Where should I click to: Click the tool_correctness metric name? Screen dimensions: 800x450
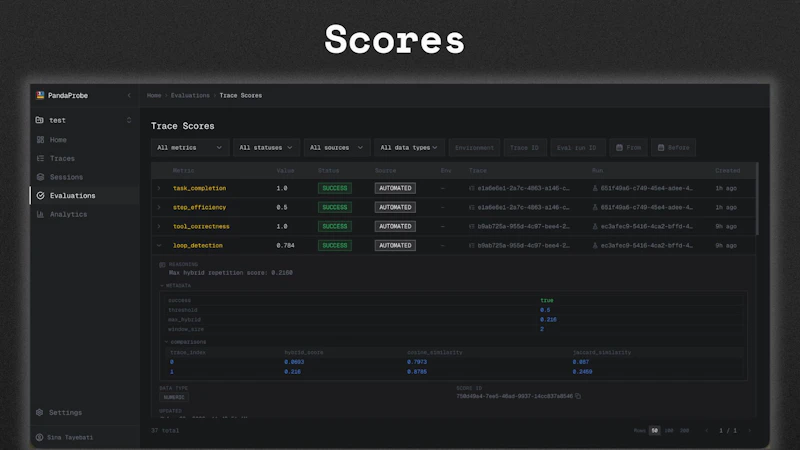pos(201,227)
